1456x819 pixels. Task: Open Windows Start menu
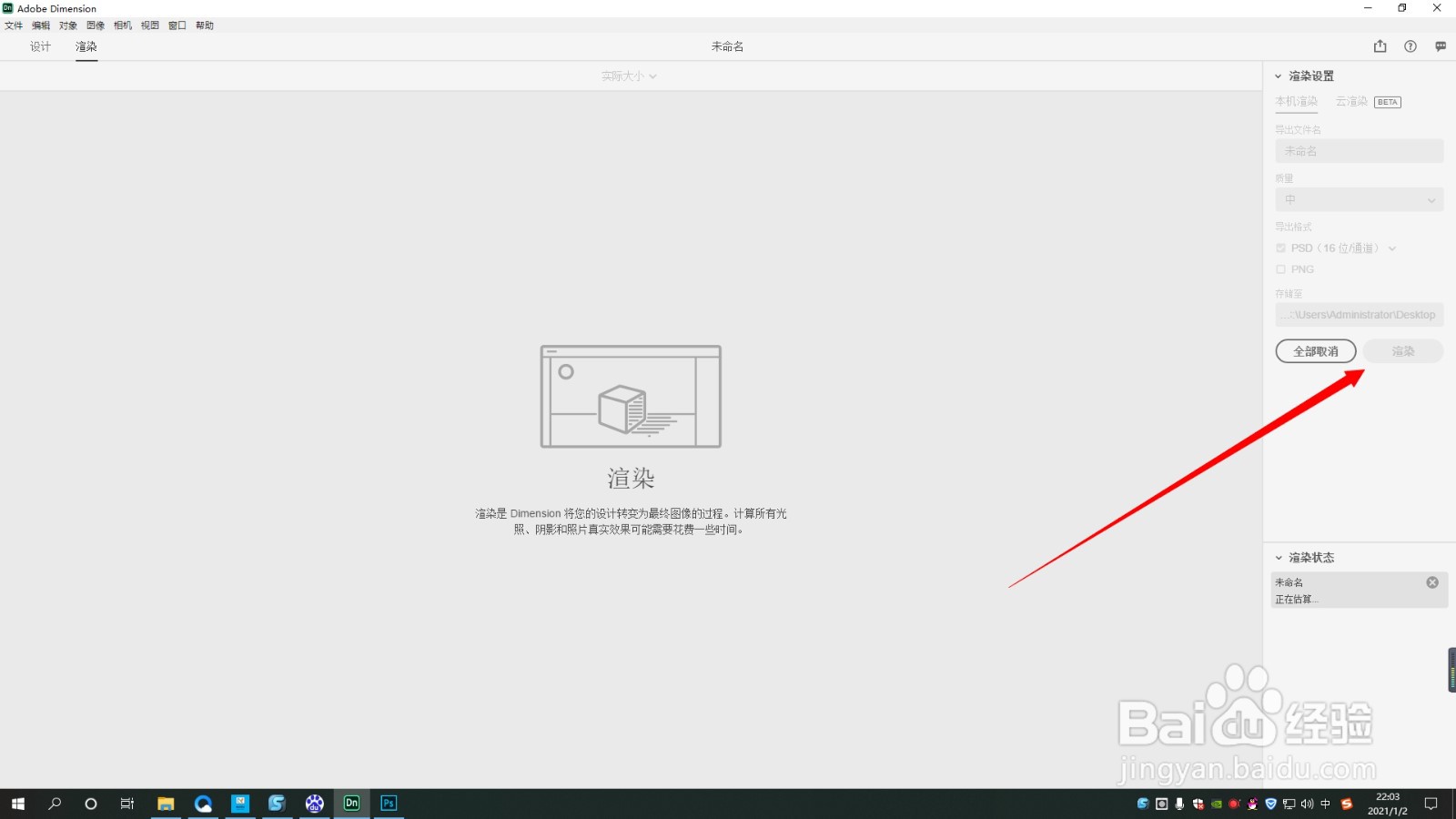pyautogui.click(x=18, y=804)
